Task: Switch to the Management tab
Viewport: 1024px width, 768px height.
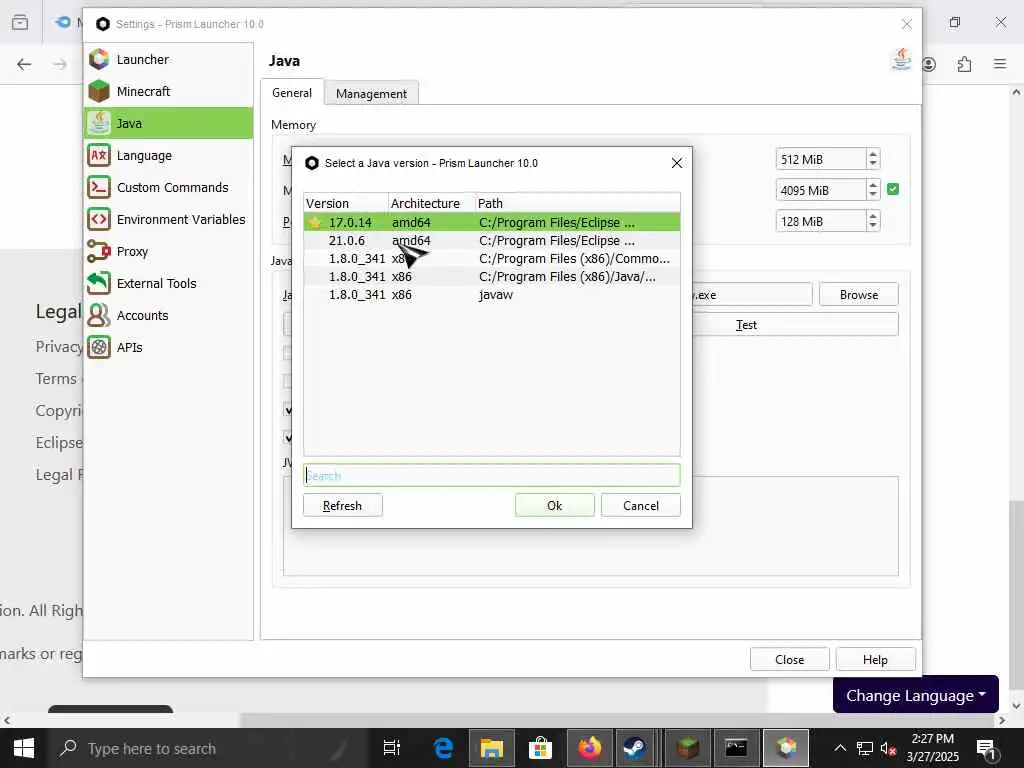Action: (x=371, y=93)
